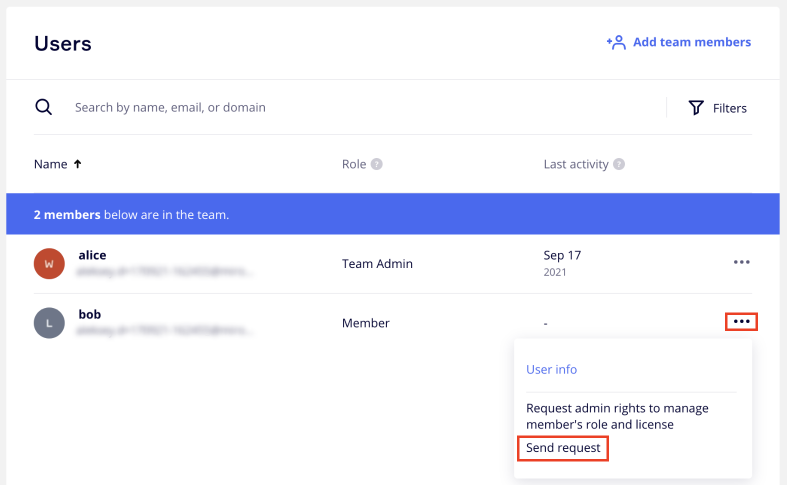Click the sort arrow next to Name
This screenshot has height=485, width=787.
pyautogui.click(x=78, y=164)
